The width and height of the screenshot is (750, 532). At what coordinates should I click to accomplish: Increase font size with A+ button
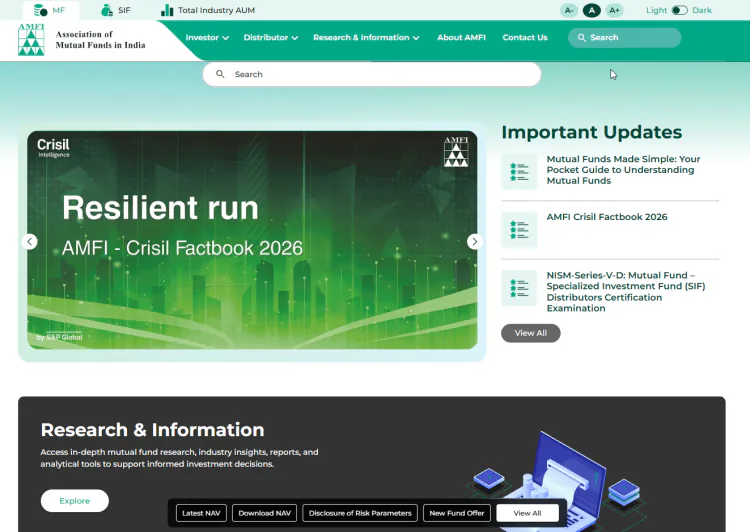614,10
